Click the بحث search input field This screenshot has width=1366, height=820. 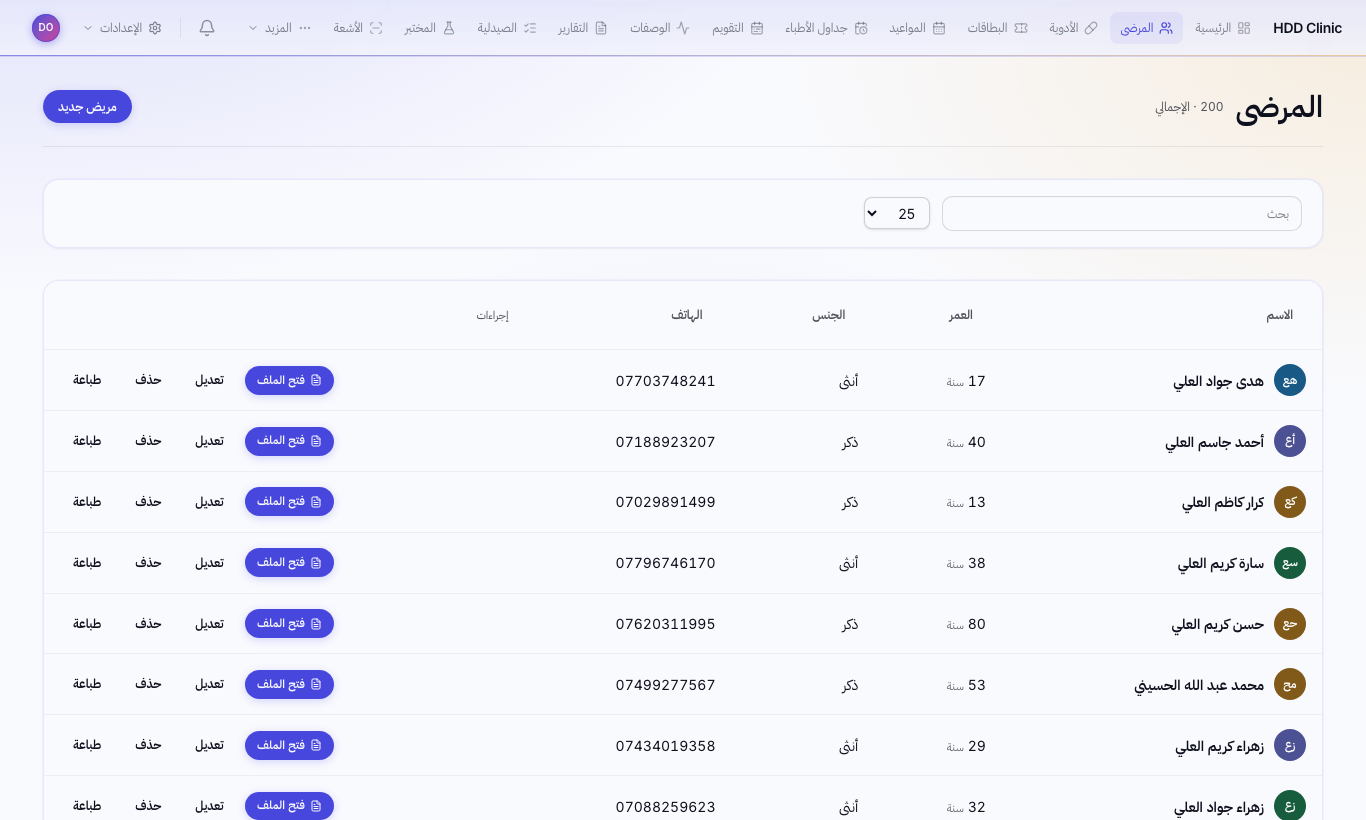1122,213
